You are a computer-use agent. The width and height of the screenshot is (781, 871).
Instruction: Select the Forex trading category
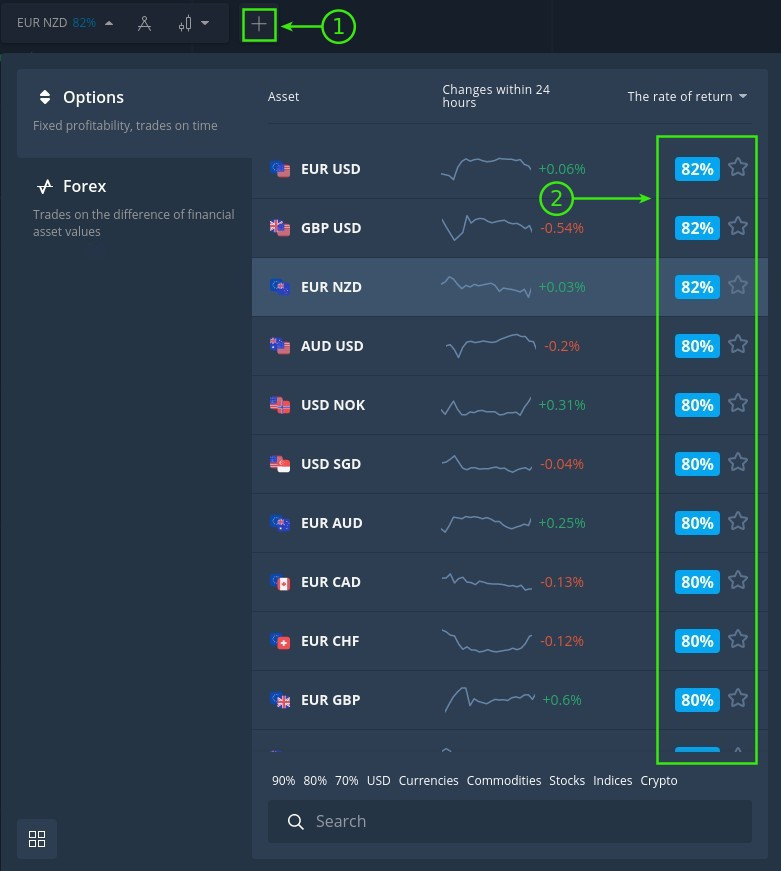pos(134,208)
